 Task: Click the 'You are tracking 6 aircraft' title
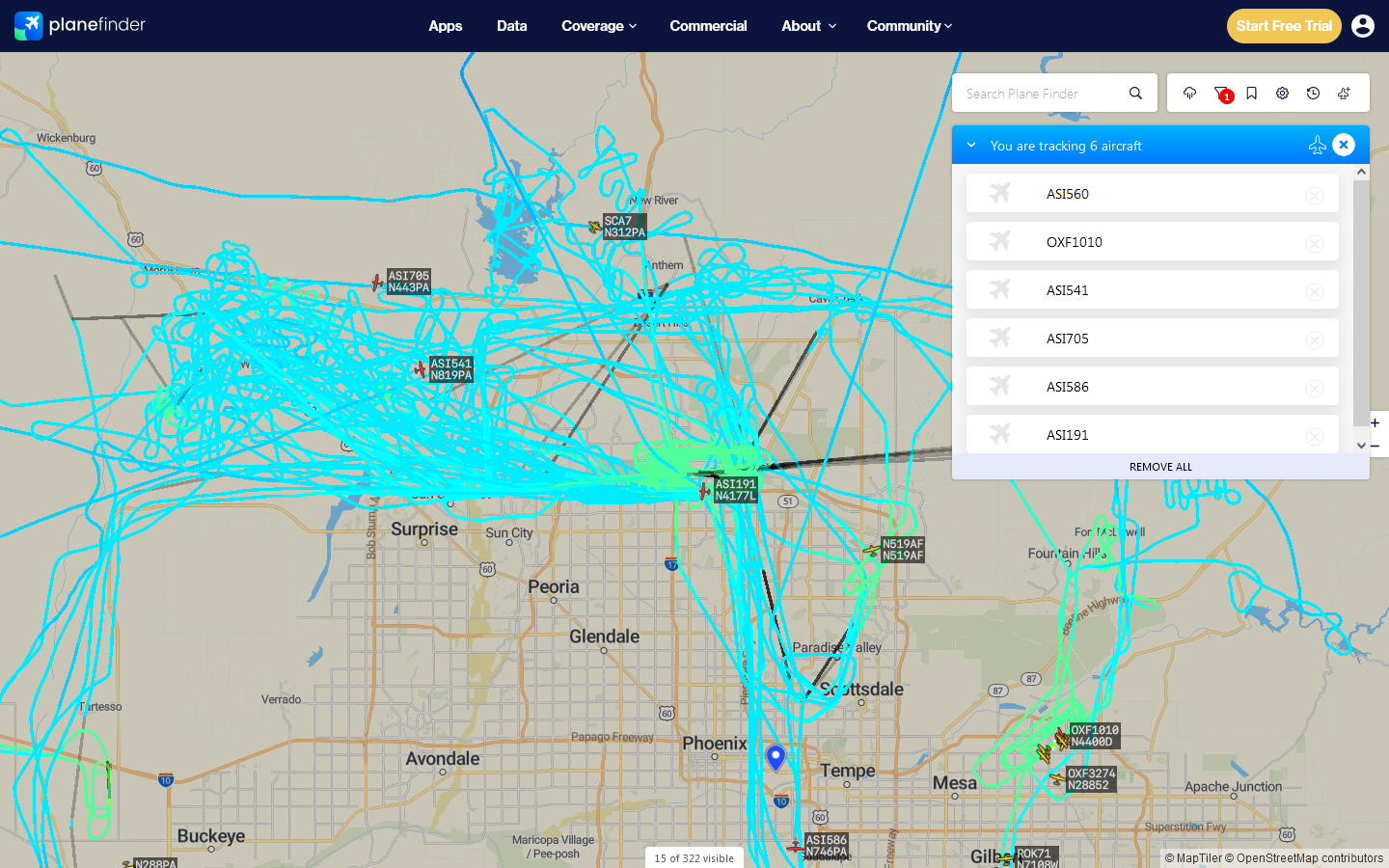(x=1066, y=146)
